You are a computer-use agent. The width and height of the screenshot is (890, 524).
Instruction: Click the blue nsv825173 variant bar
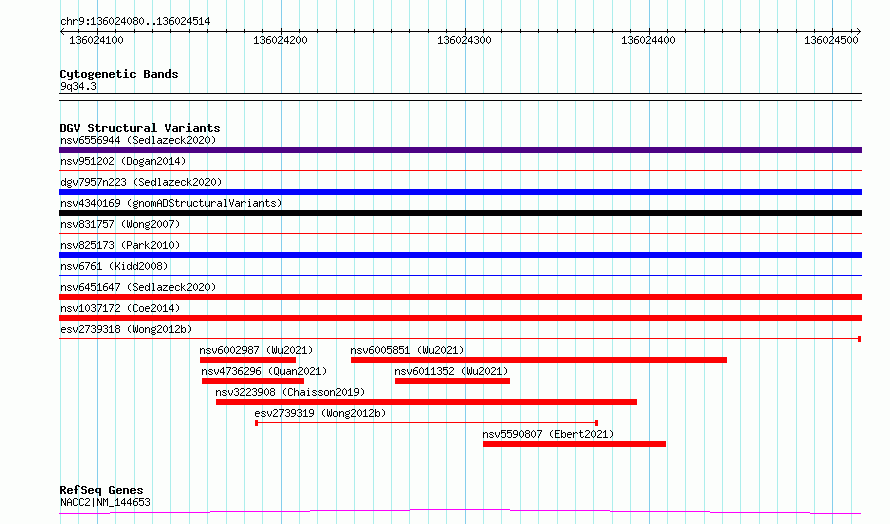coord(460,255)
